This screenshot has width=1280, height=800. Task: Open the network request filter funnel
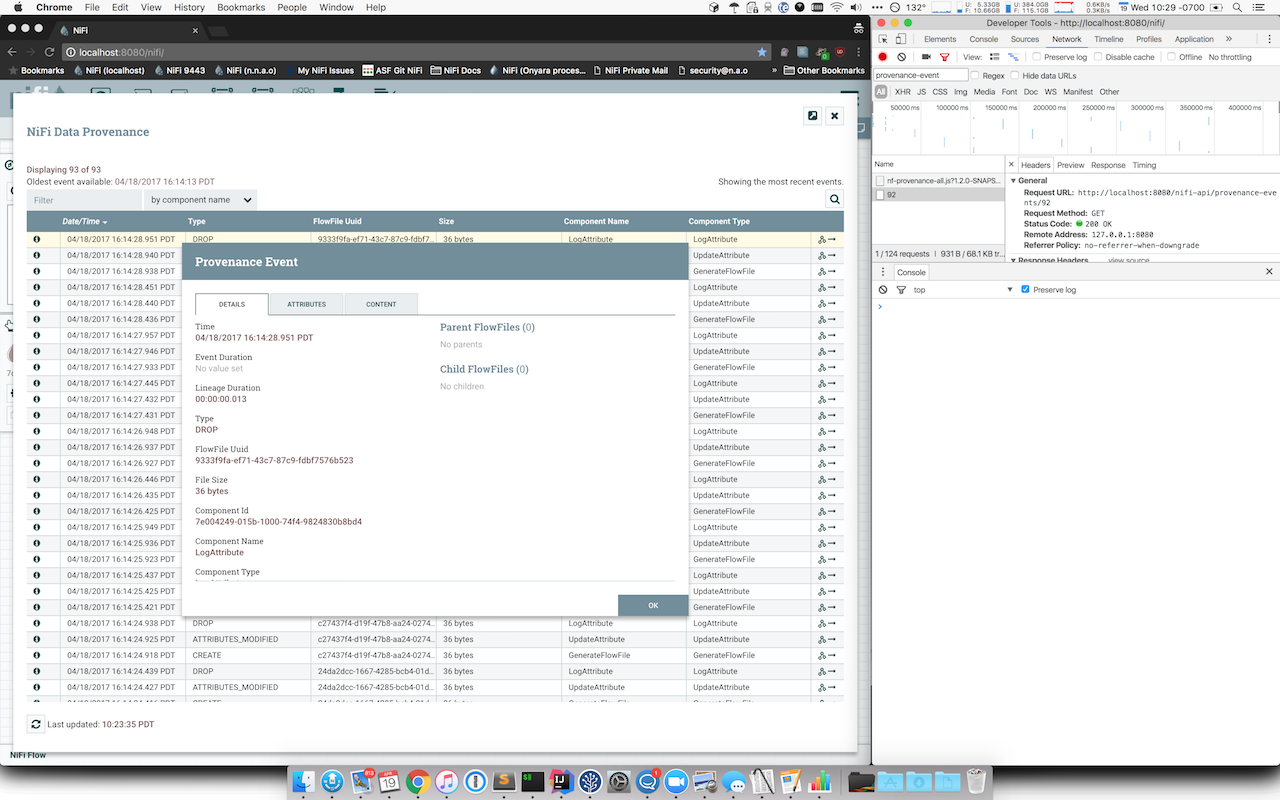(x=943, y=57)
